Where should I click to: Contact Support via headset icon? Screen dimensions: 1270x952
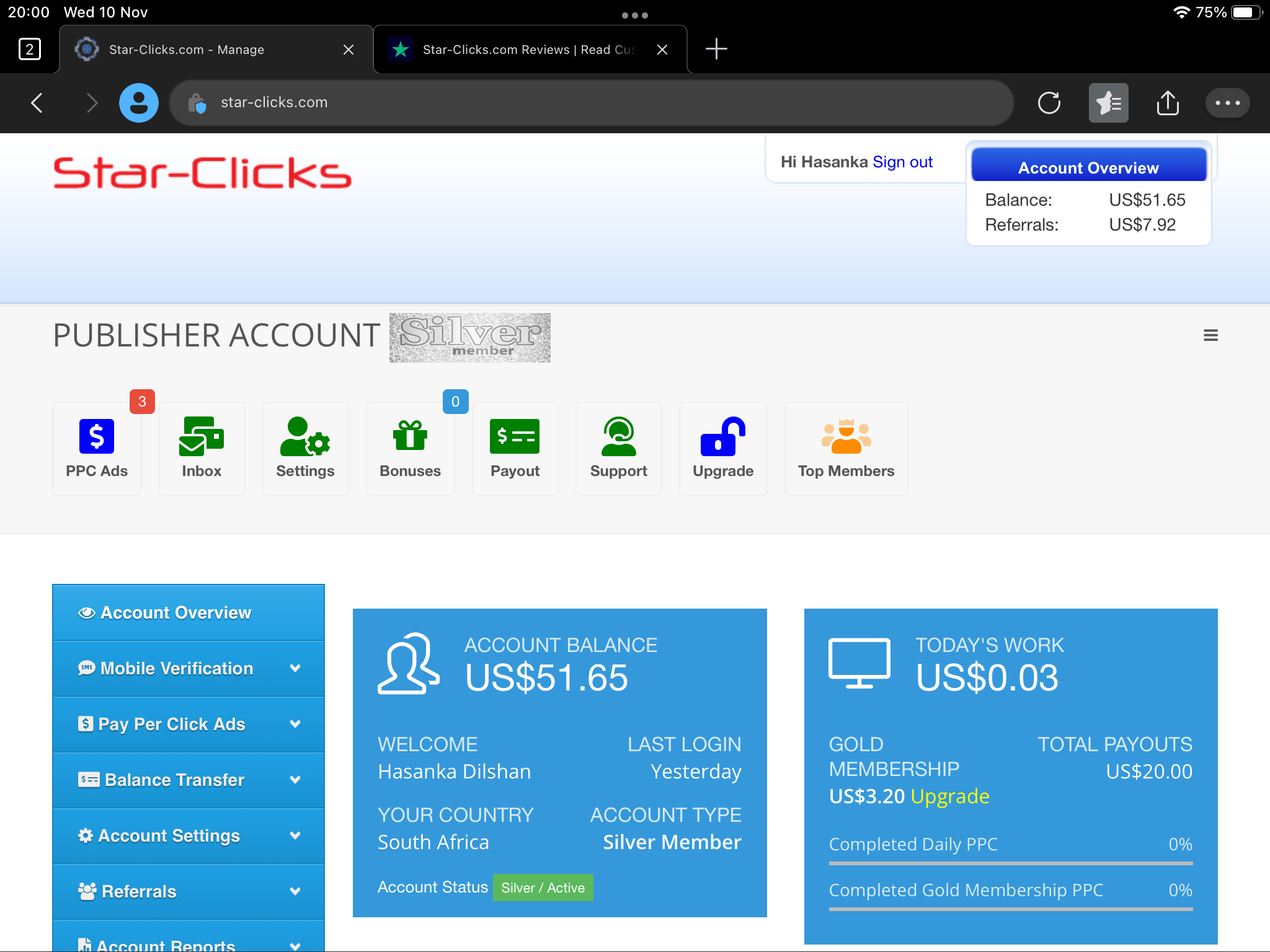pos(618,447)
